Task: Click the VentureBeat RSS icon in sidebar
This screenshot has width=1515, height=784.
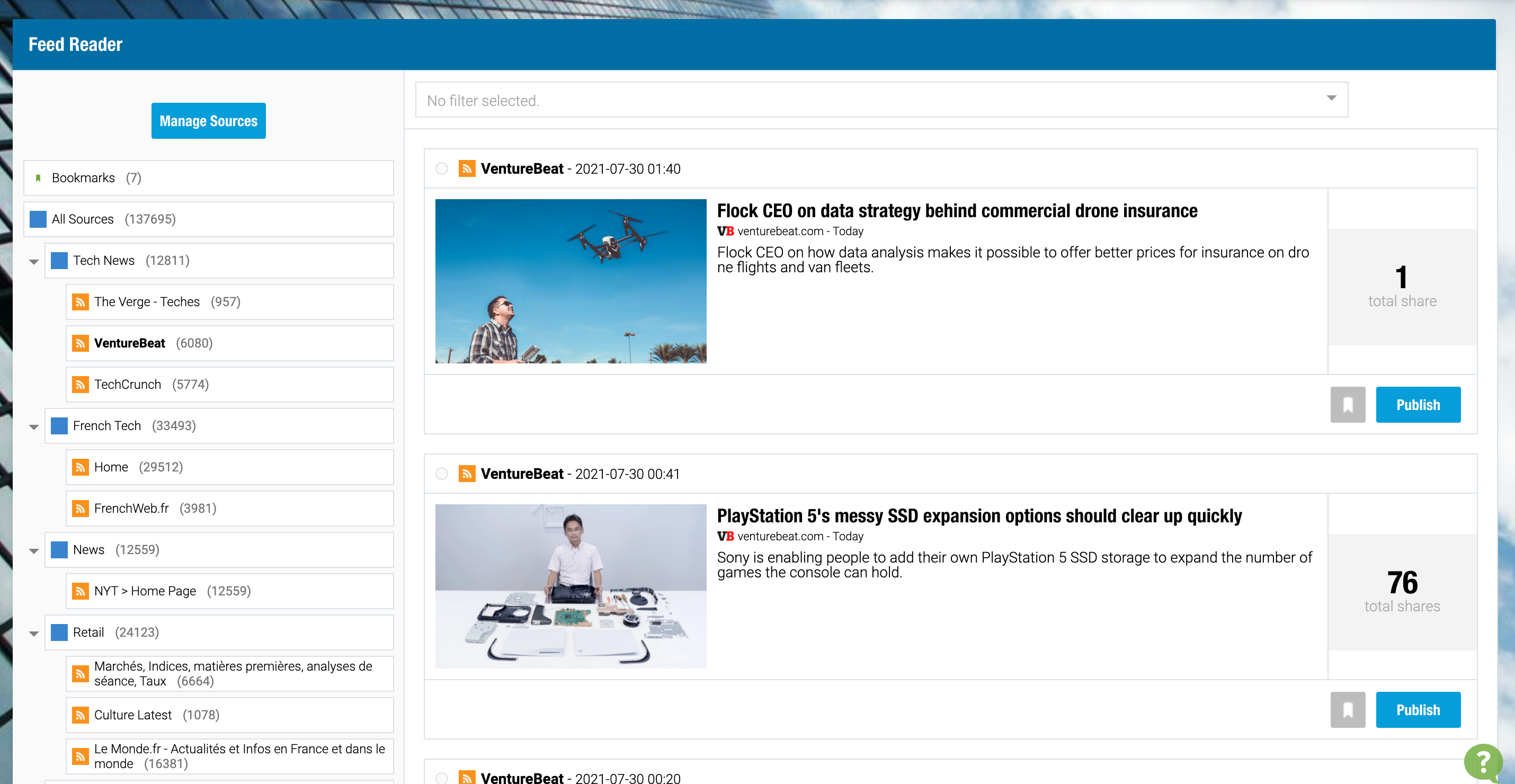Action: tap(81, 343)
